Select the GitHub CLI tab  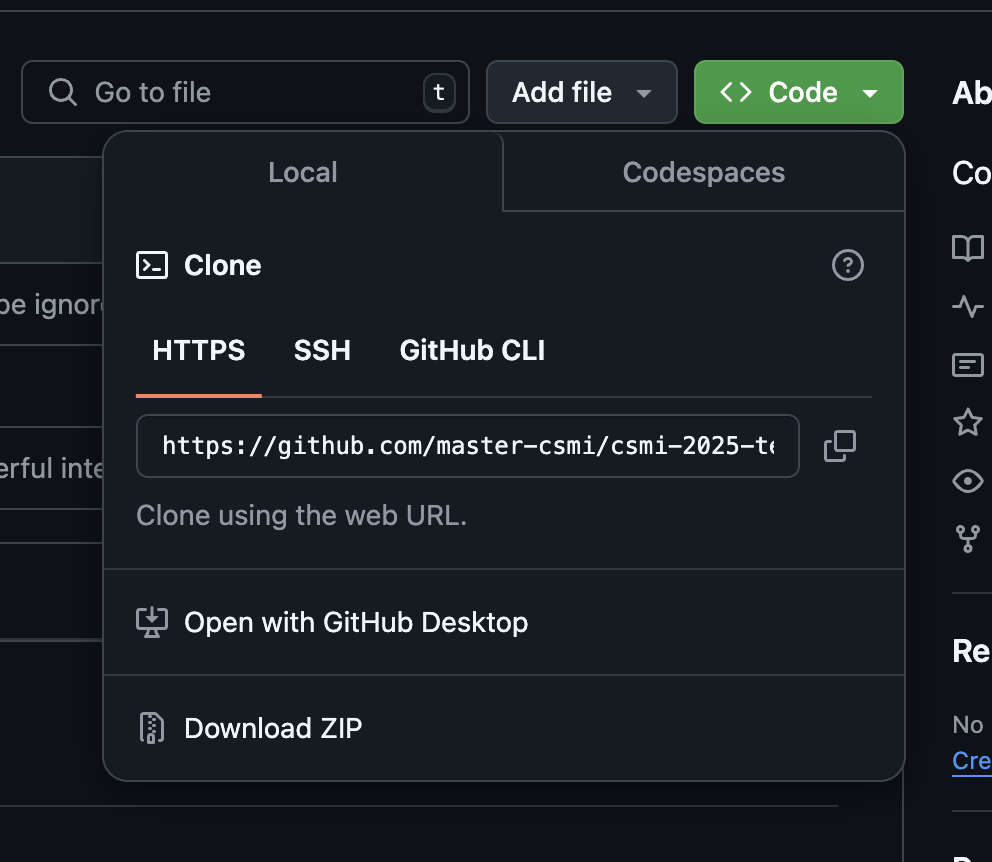(472, 350)
